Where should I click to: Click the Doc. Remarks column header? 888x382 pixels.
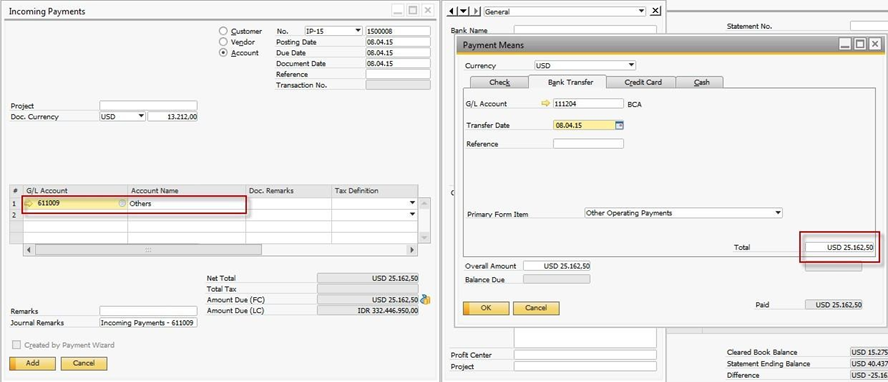[x=289, y=191]
